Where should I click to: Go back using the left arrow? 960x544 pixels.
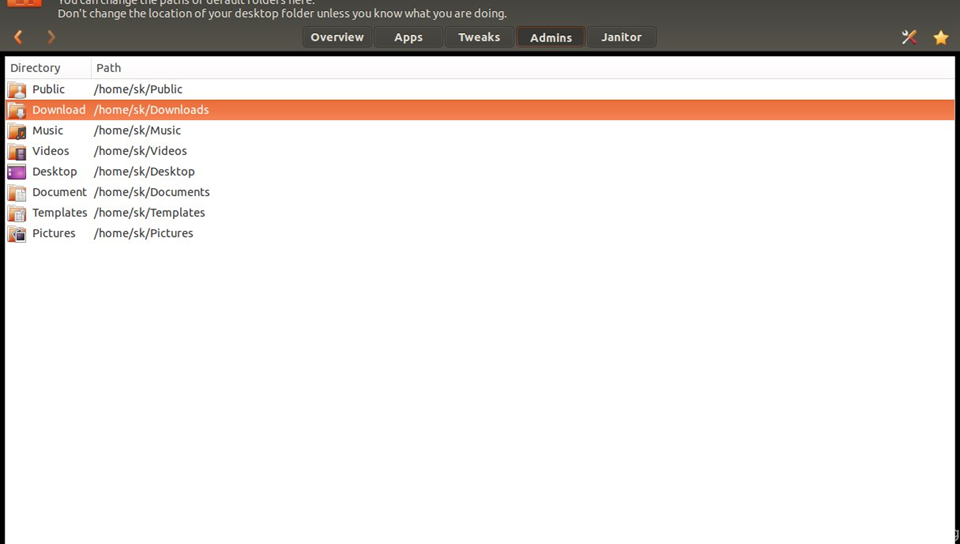18,37
